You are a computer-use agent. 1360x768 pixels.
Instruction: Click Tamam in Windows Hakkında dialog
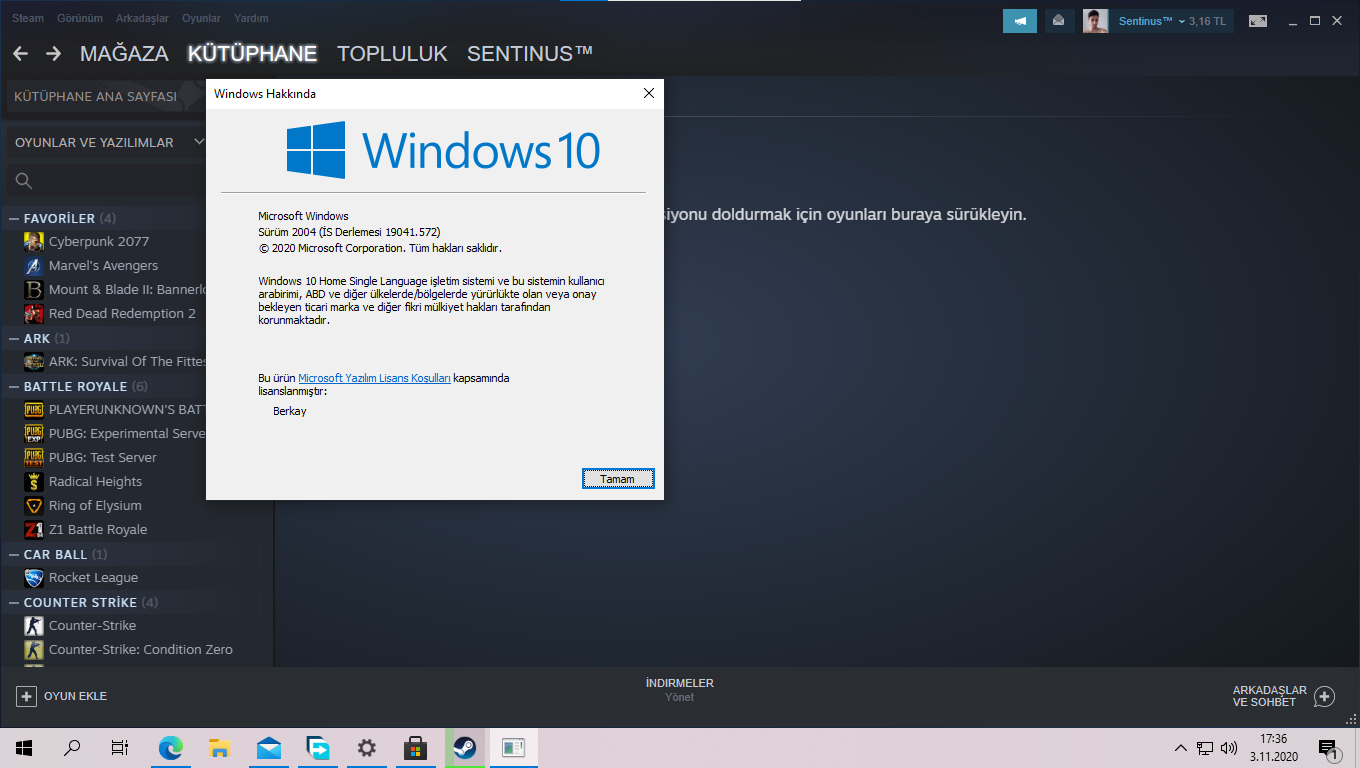coord(618,479)
